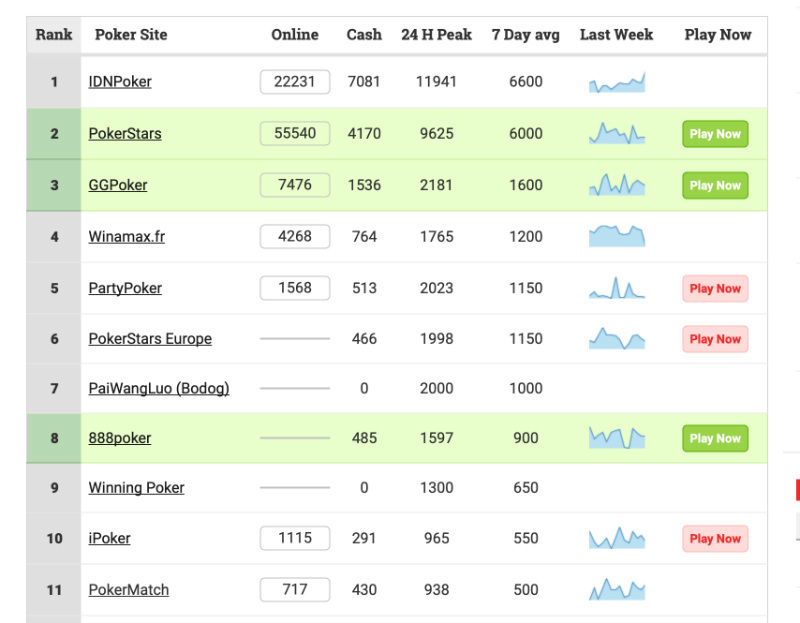Click PokerStars' weekly traffic sparkline graph
Viewport: 800px width, 623px height.
tap(617, 133)
